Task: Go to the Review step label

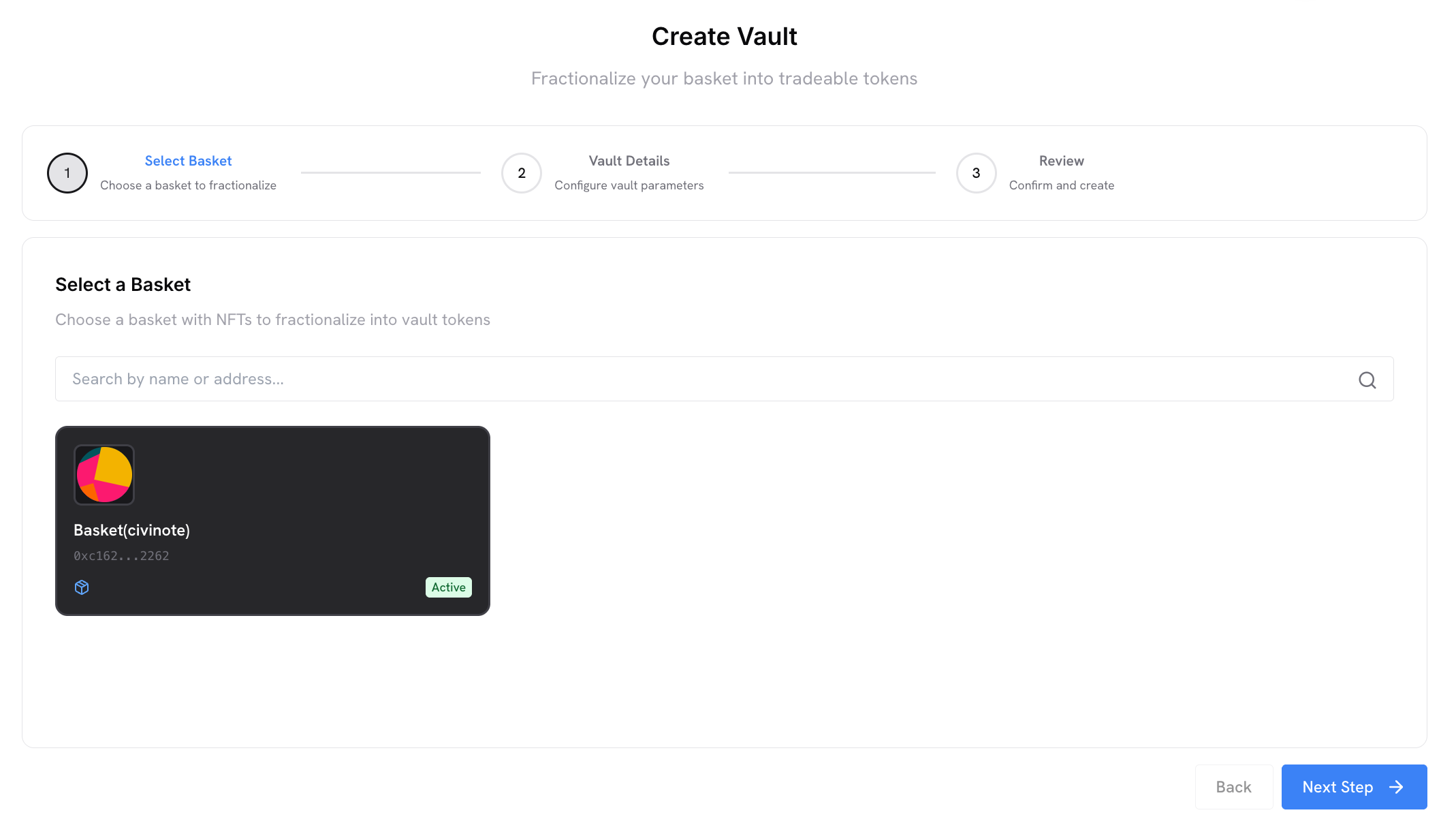Action: (1061, 161)
